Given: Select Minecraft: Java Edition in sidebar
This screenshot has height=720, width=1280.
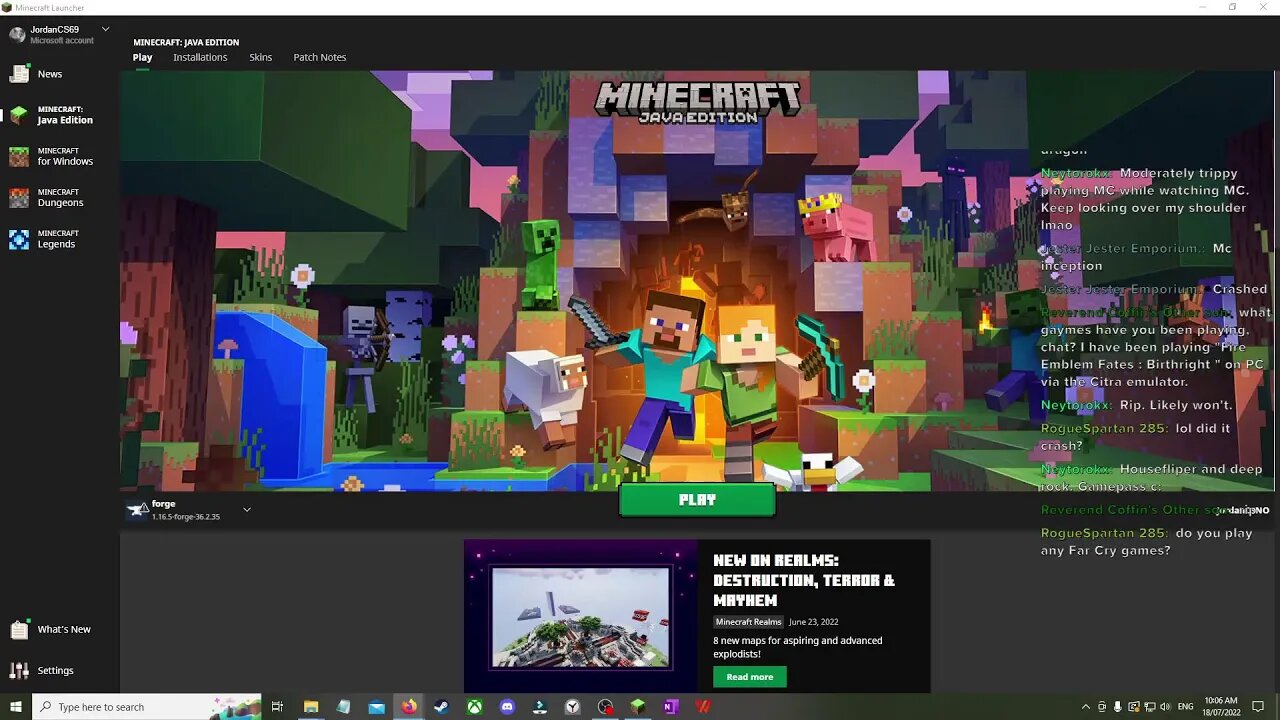Looking at the screenshot, I should point(60,115).
